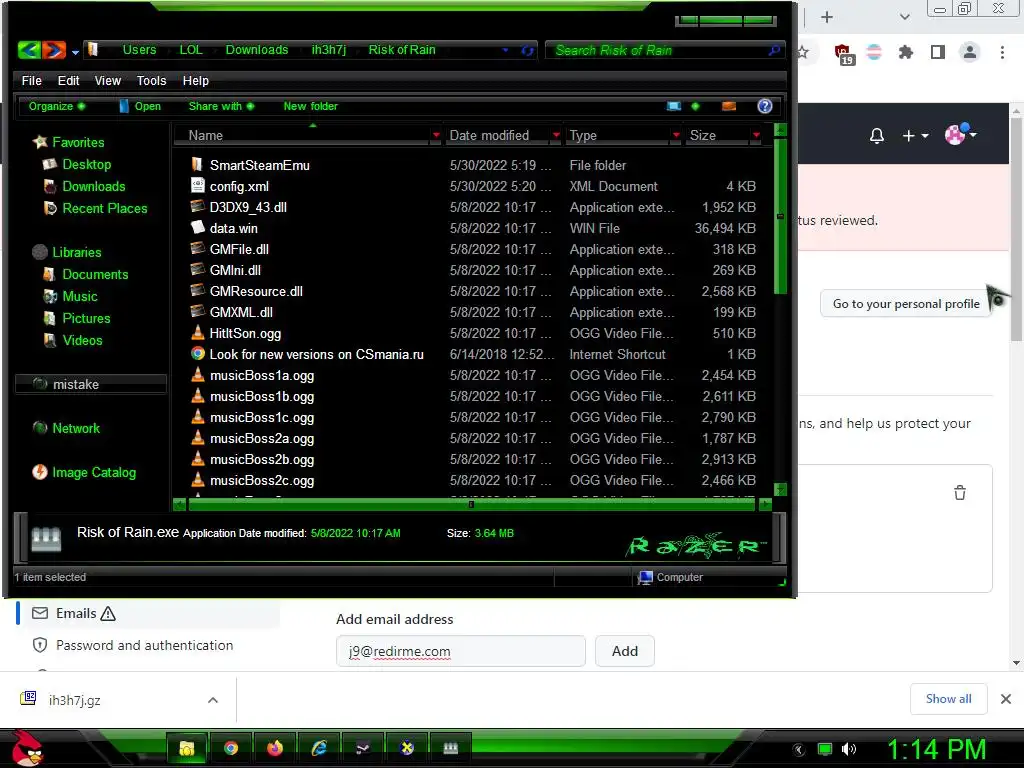Select the HitItSon.ogg VLC icon
Viewport: 1024px width, 768px height.
(x=197, y=332)
